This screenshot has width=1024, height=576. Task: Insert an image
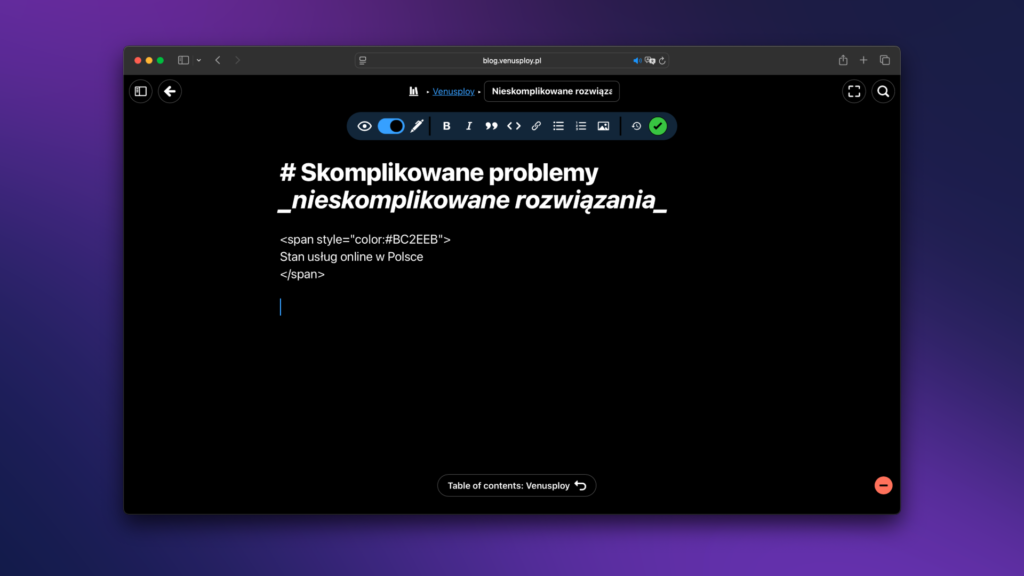(x=603, y=126)
